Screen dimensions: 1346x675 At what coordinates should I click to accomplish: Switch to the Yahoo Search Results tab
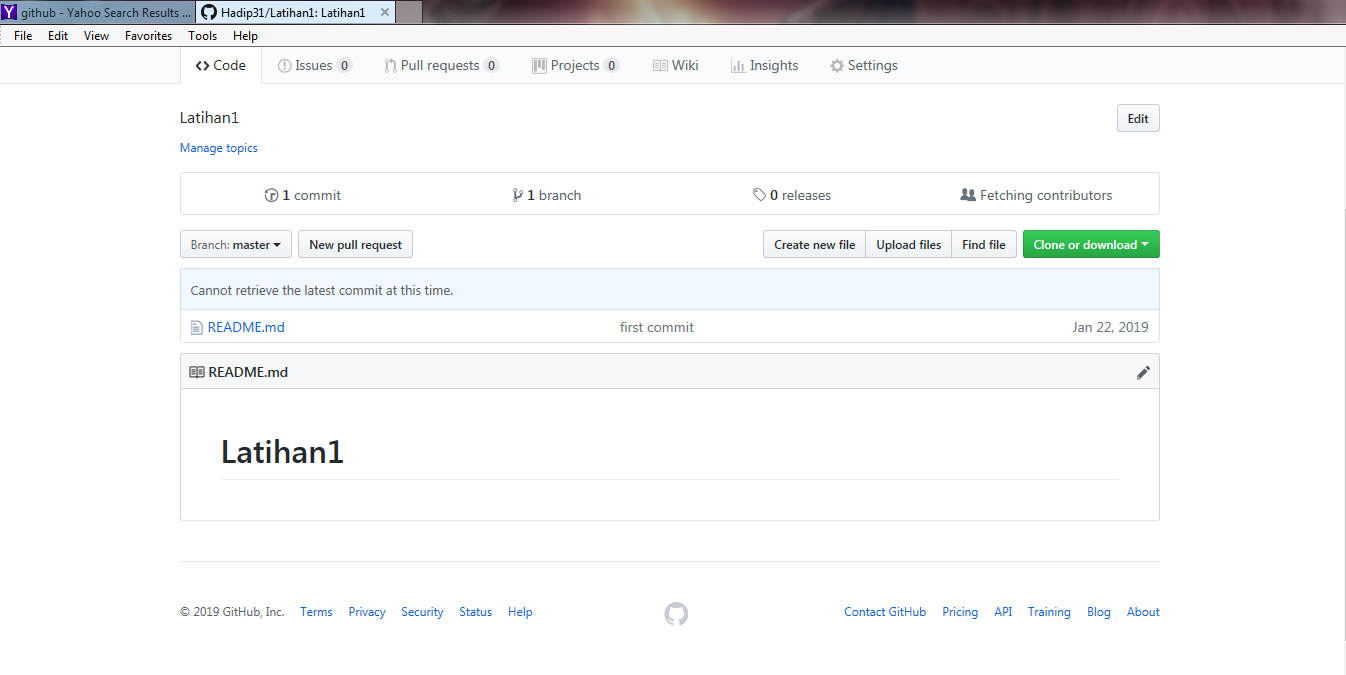pos(98,13)
